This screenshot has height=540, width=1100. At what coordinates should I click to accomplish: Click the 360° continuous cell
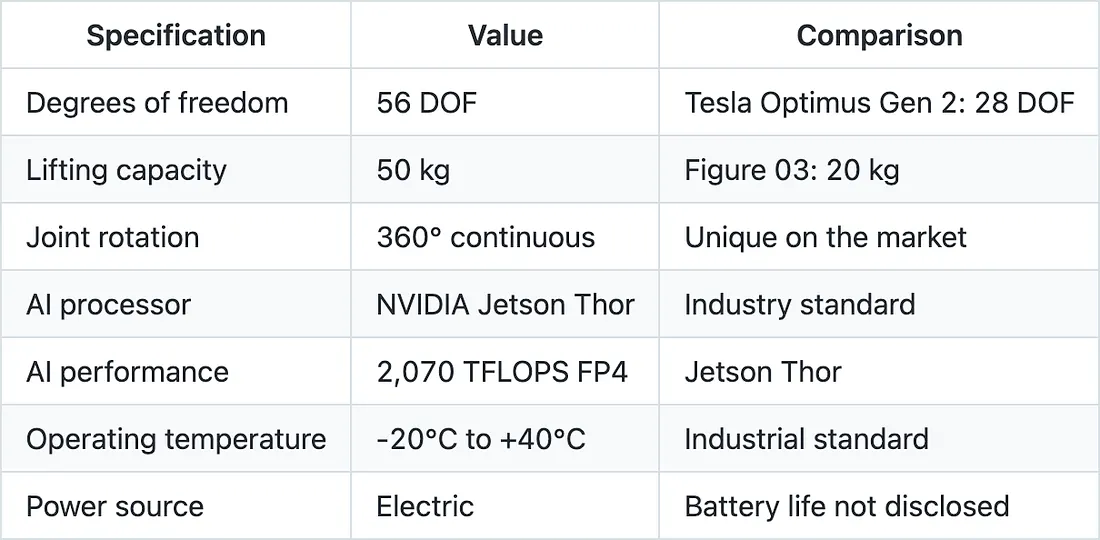(486, 237)
